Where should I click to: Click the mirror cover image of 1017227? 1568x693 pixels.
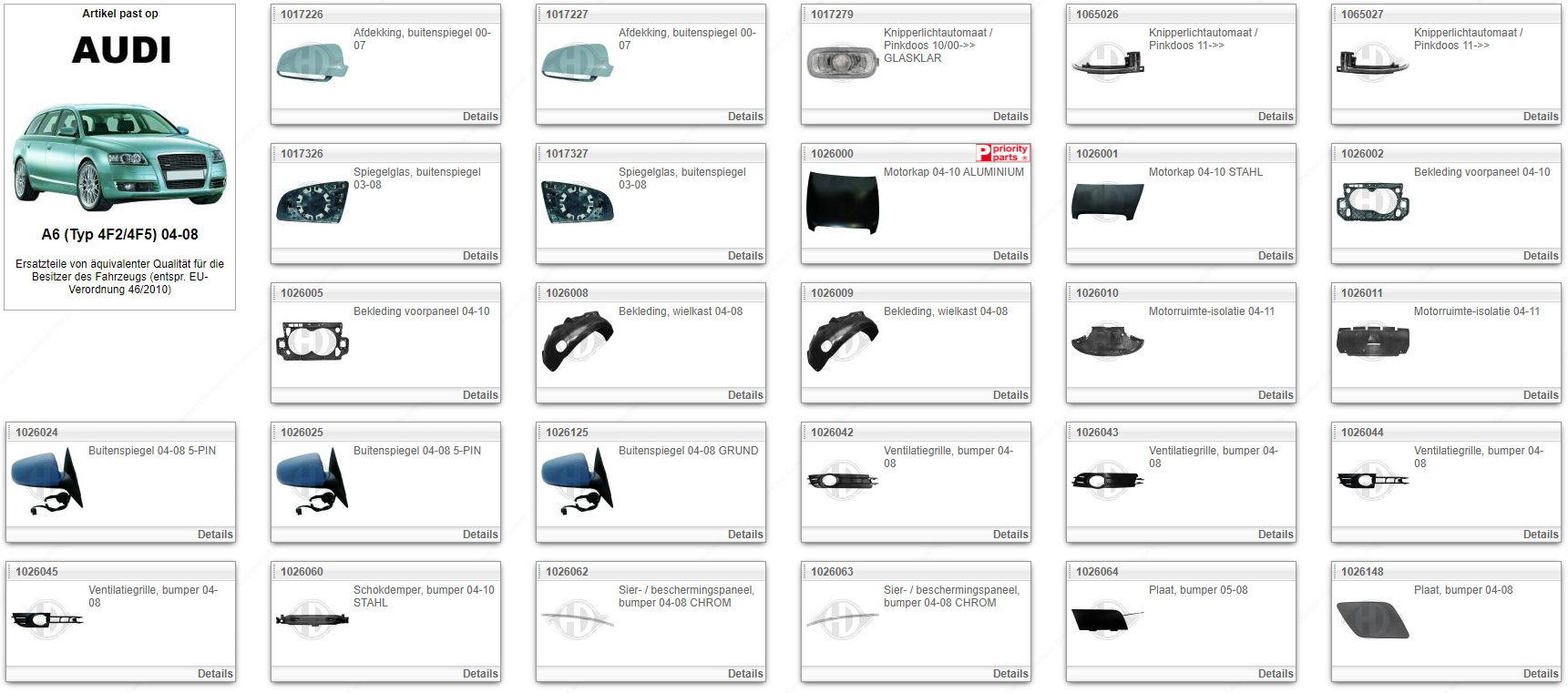(x=578, y=62)
